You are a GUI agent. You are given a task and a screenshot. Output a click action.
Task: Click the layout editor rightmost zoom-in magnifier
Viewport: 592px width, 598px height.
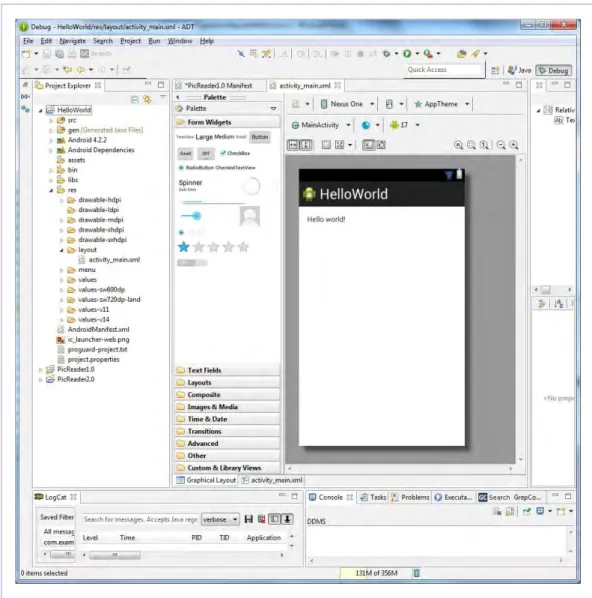coord(514,145)
